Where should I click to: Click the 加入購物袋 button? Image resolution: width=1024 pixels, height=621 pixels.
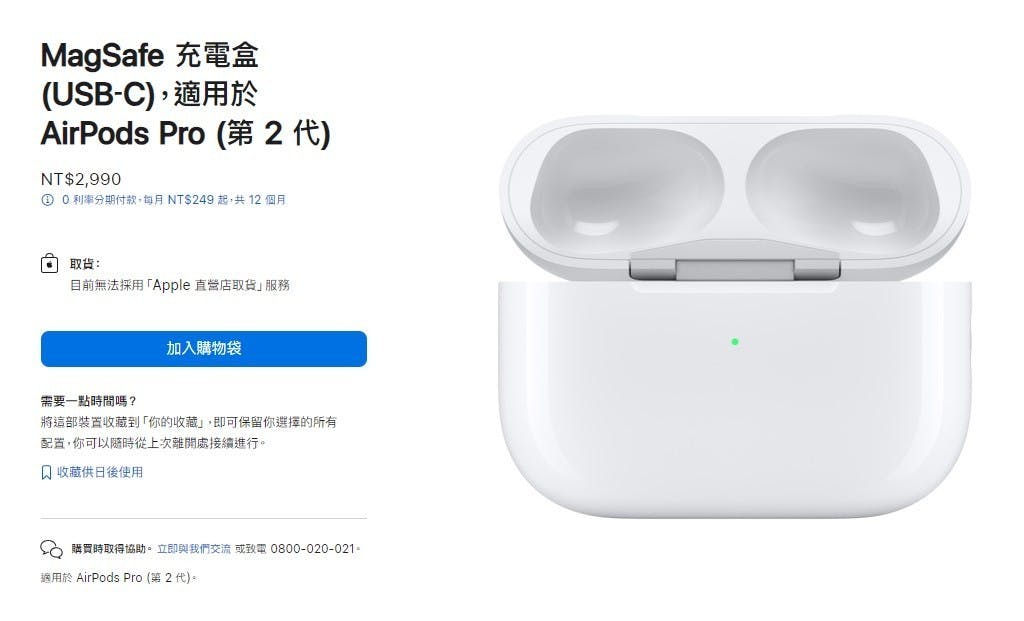(x=204, y=349)
